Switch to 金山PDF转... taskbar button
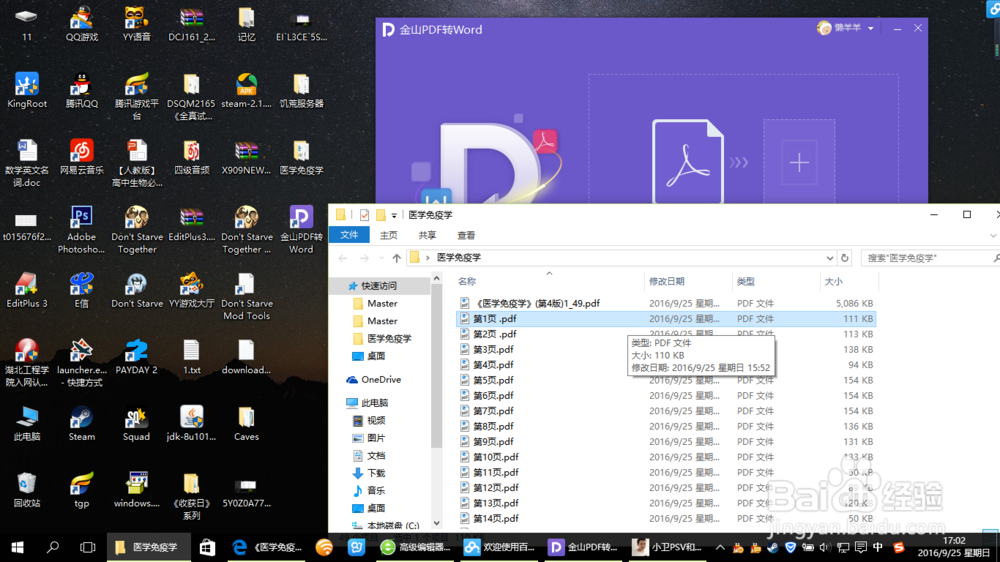The height and width of the screenshot is (562, 1000). (x=583, y=547)
